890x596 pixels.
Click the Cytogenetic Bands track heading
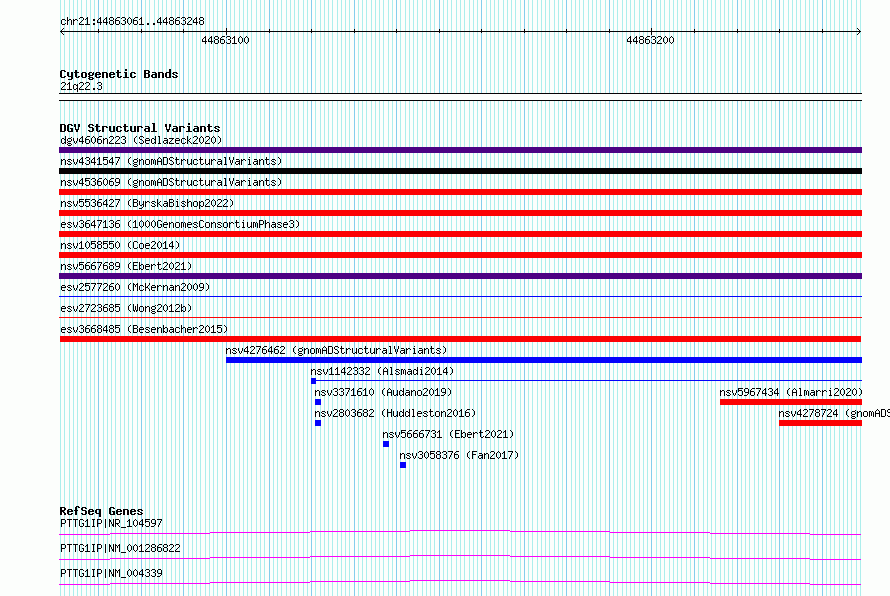[119, 74]
